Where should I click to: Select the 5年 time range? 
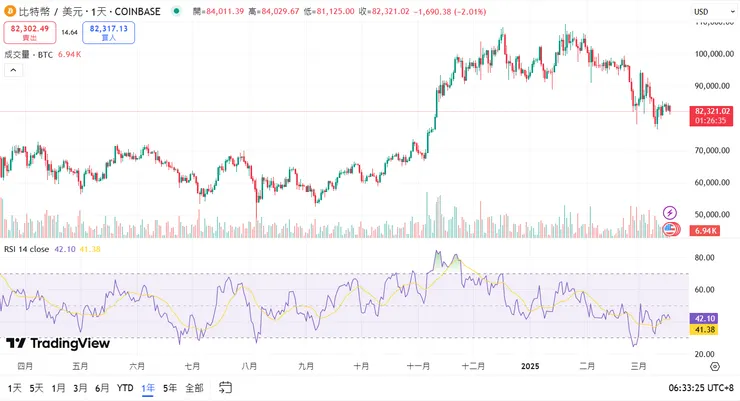pyautogui.click(x=170, y=388)
